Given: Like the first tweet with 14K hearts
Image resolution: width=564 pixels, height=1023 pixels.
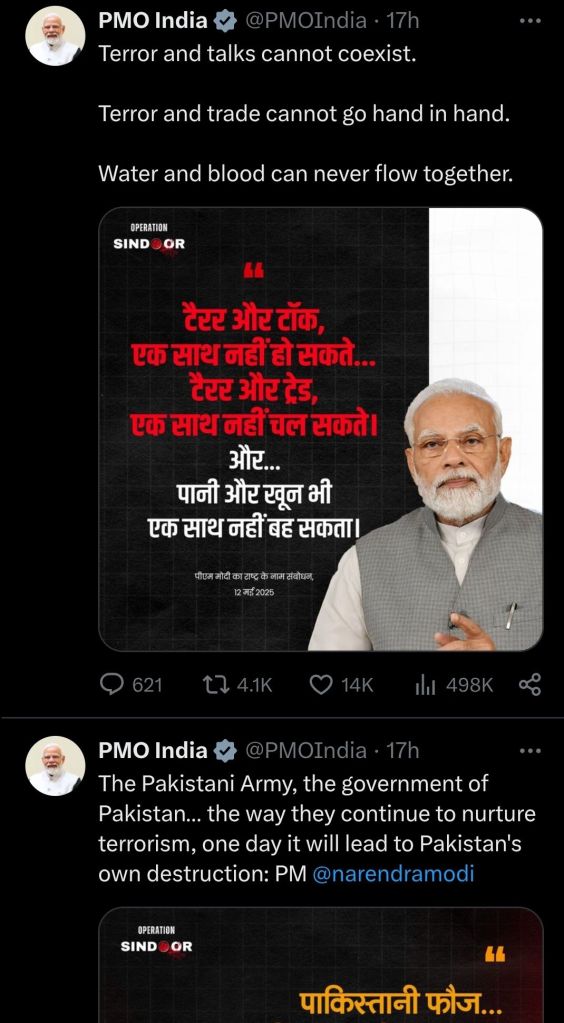Looking at the screenshot, I should pyautogui.click(x=341, y=685).
